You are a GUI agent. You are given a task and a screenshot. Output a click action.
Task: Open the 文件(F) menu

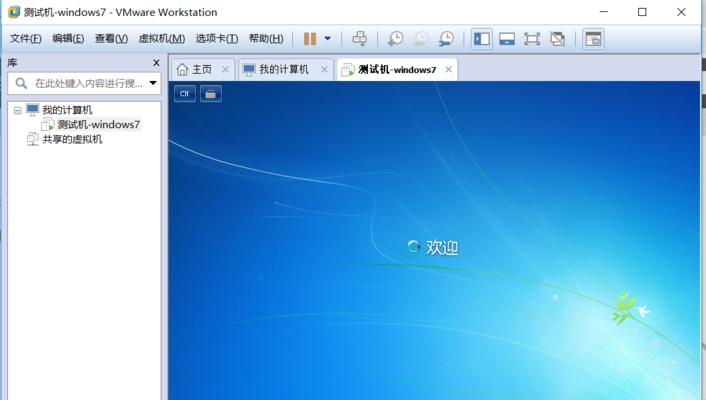coord(26,39)
